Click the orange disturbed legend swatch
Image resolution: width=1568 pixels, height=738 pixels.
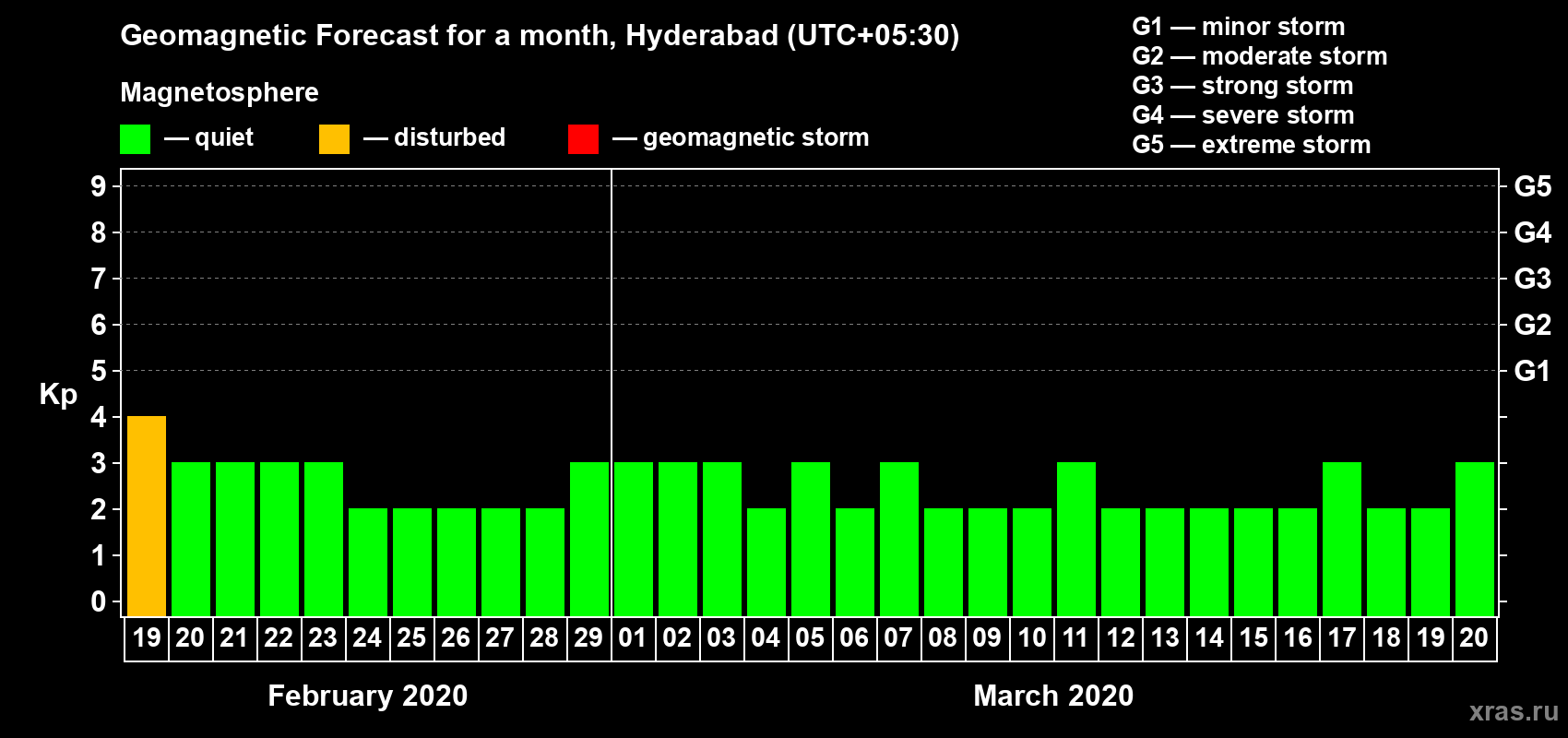[334, 139]
